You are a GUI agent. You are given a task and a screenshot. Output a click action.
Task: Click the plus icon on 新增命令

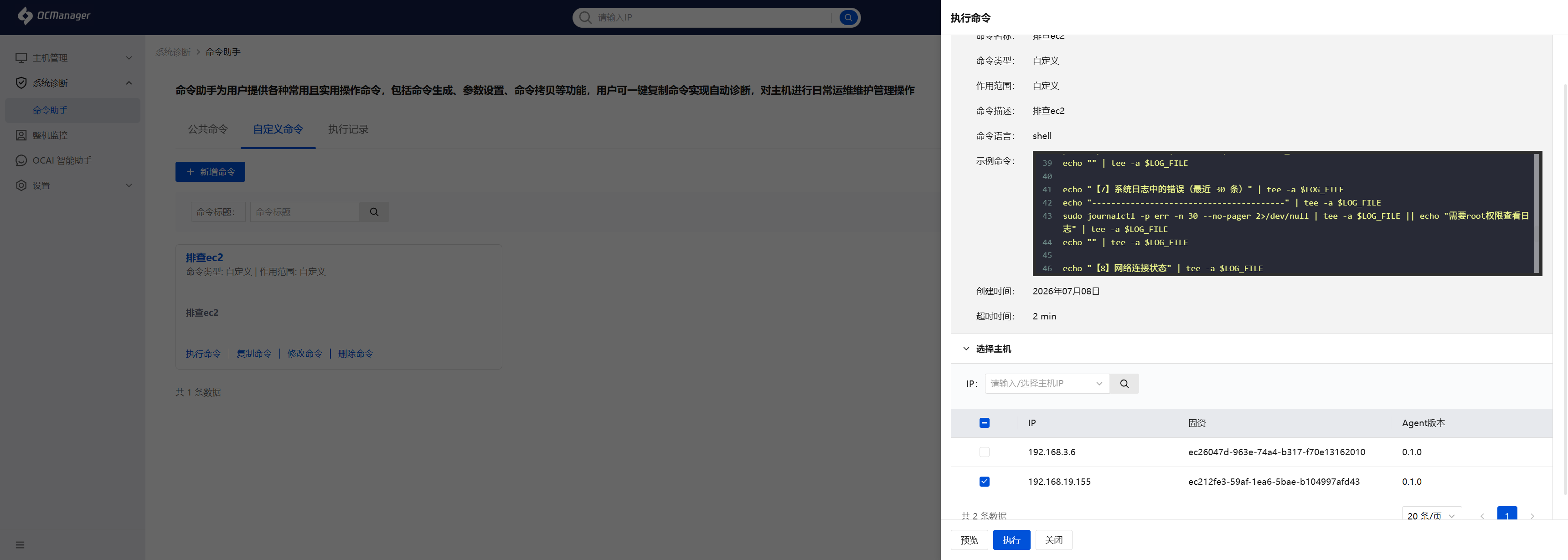point(191,172)
